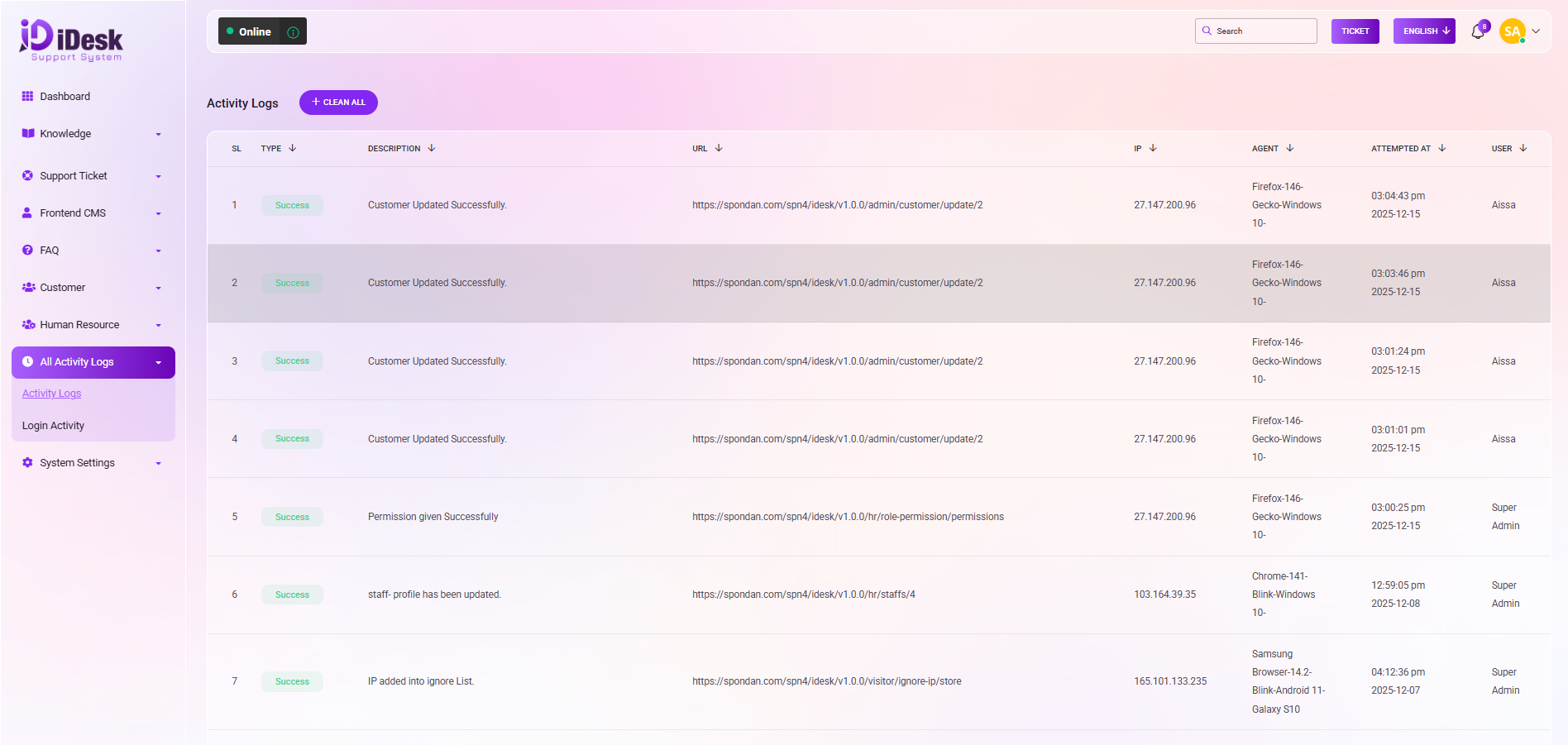Click the notification bell icon
The height and width of the screenshot is (745, 1568).
(1478, 31)
